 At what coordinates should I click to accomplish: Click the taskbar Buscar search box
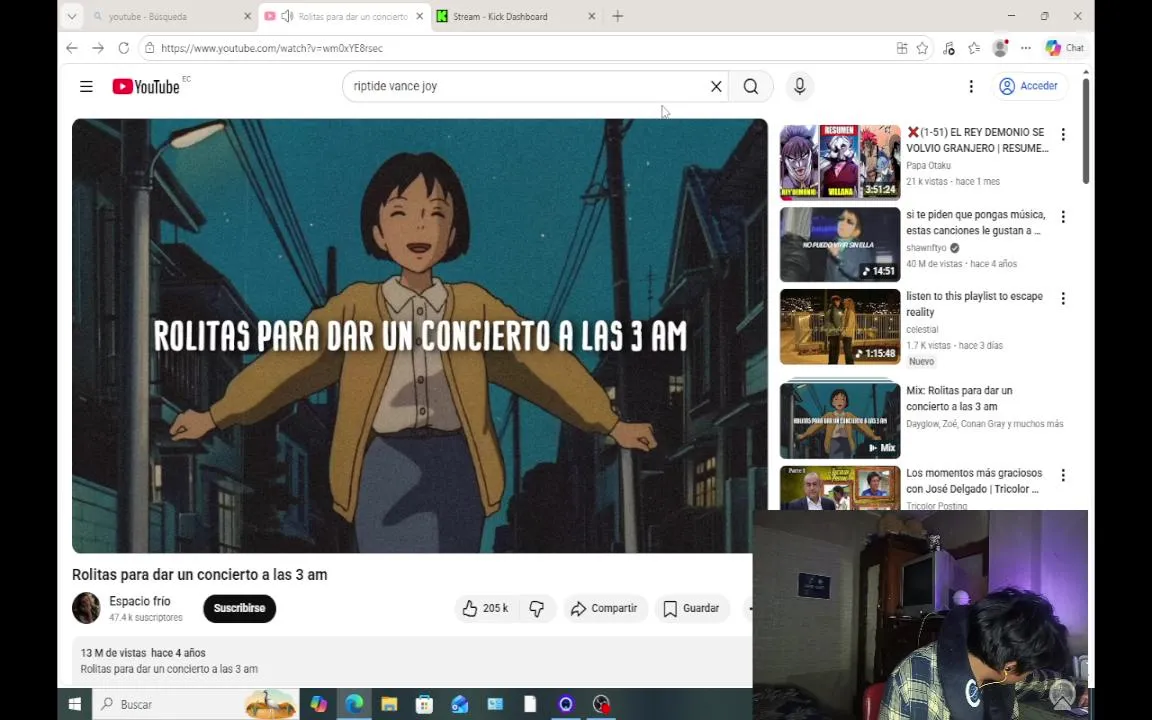tap(195, 704)
